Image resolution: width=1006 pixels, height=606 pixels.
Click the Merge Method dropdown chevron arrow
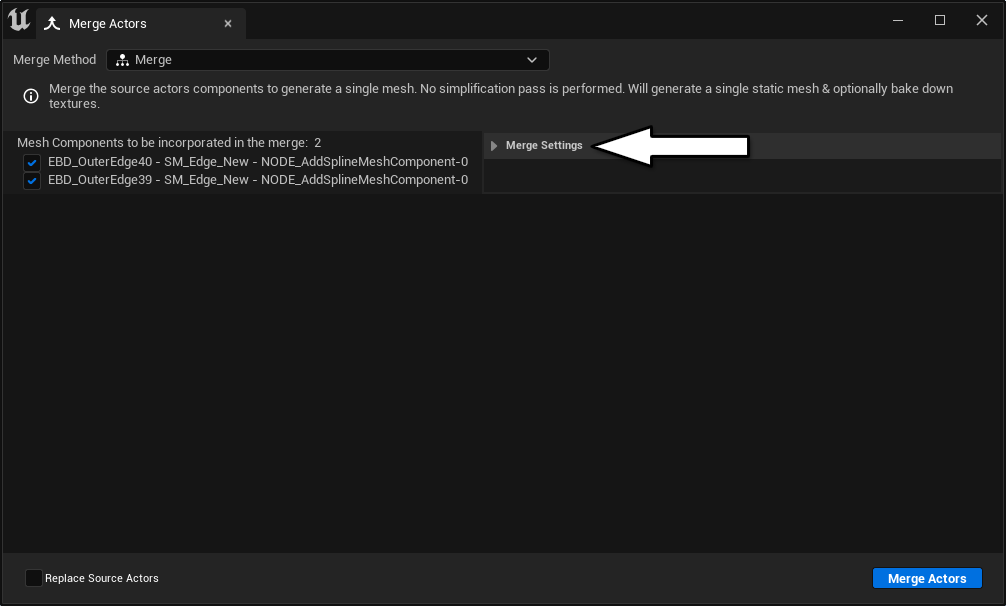click(x=532, y=60)
